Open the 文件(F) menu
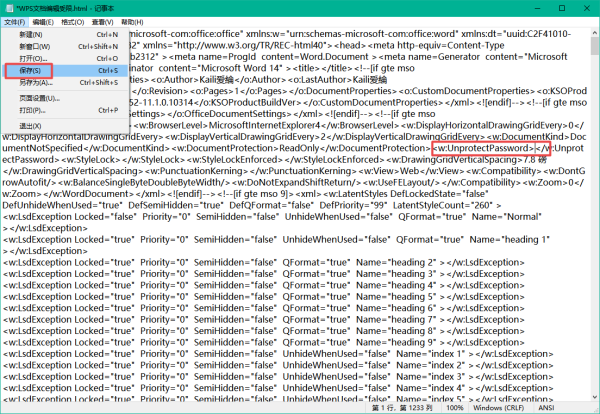 [15, 22]
